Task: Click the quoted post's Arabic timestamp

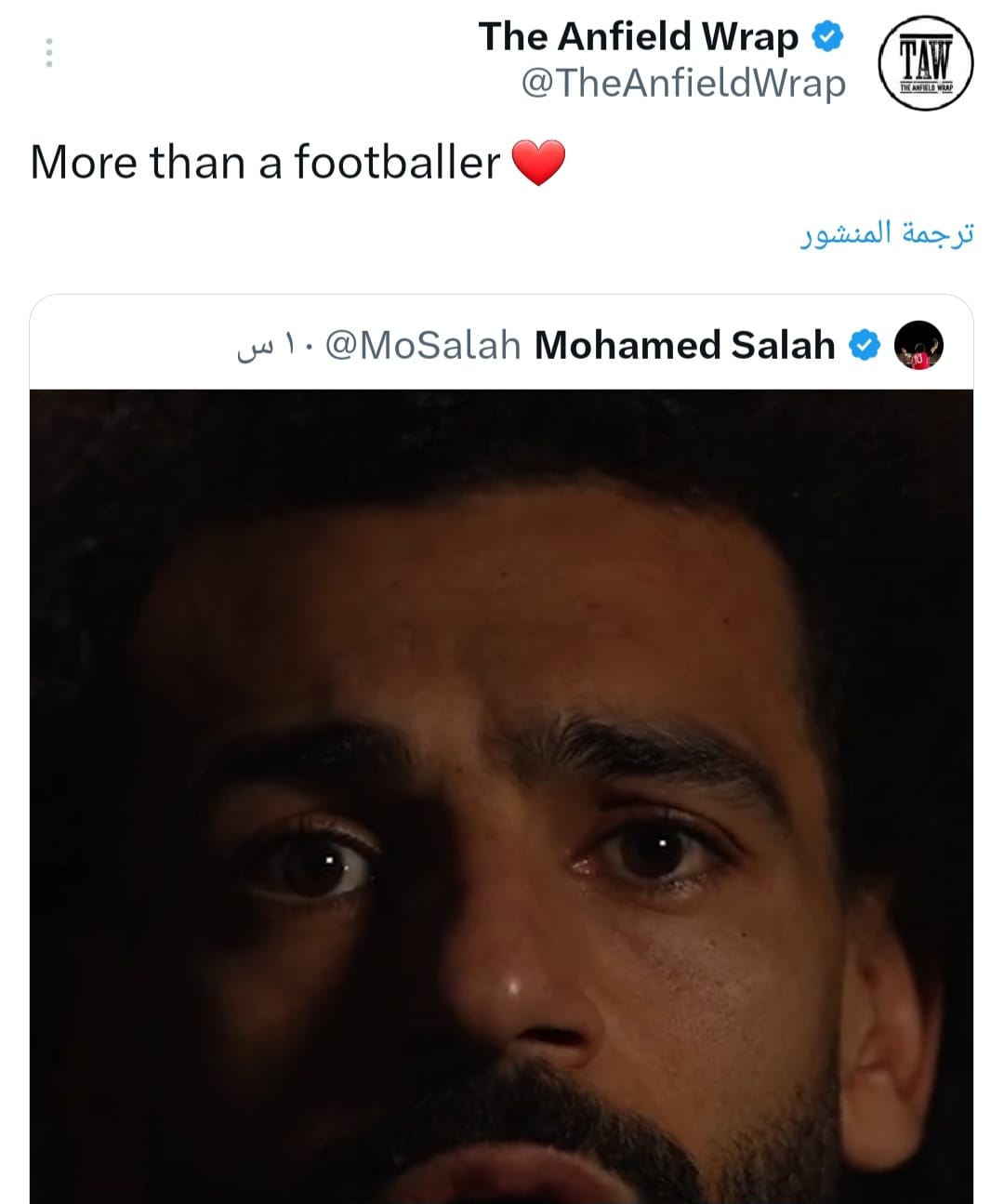Action: [x=271, y=347]
